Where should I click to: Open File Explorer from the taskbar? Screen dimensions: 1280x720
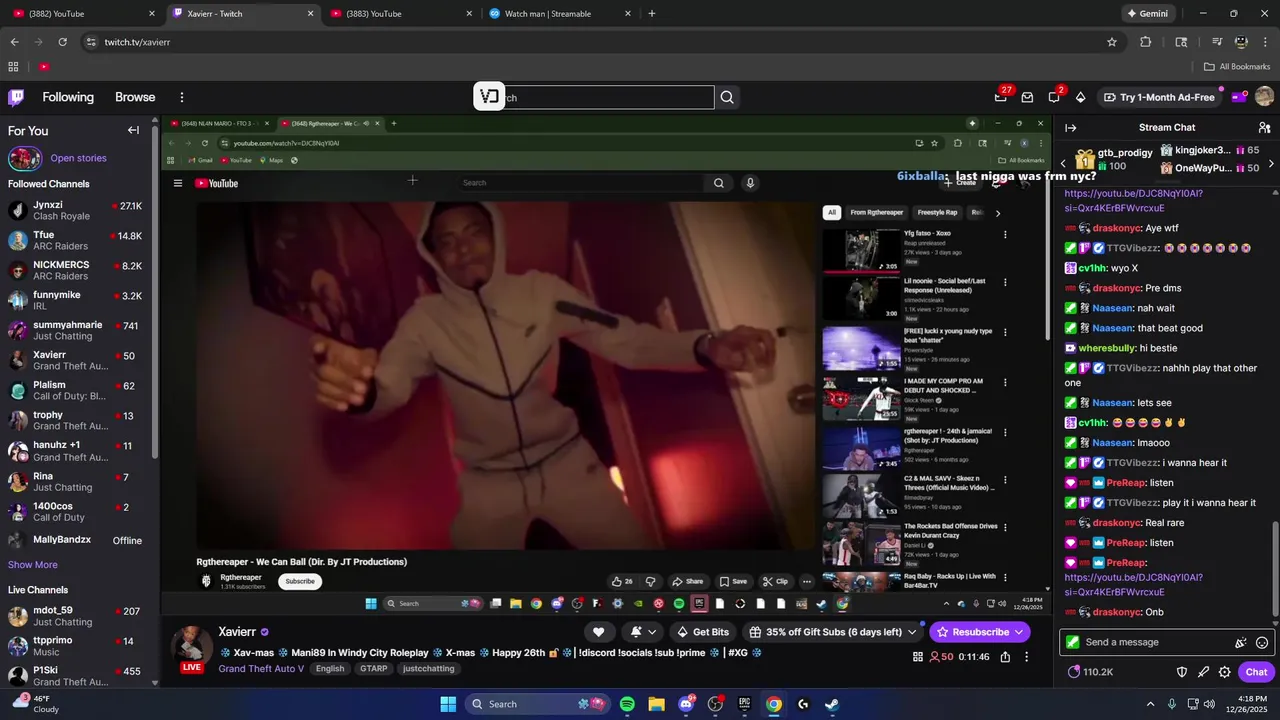click(x=656, y=704)
